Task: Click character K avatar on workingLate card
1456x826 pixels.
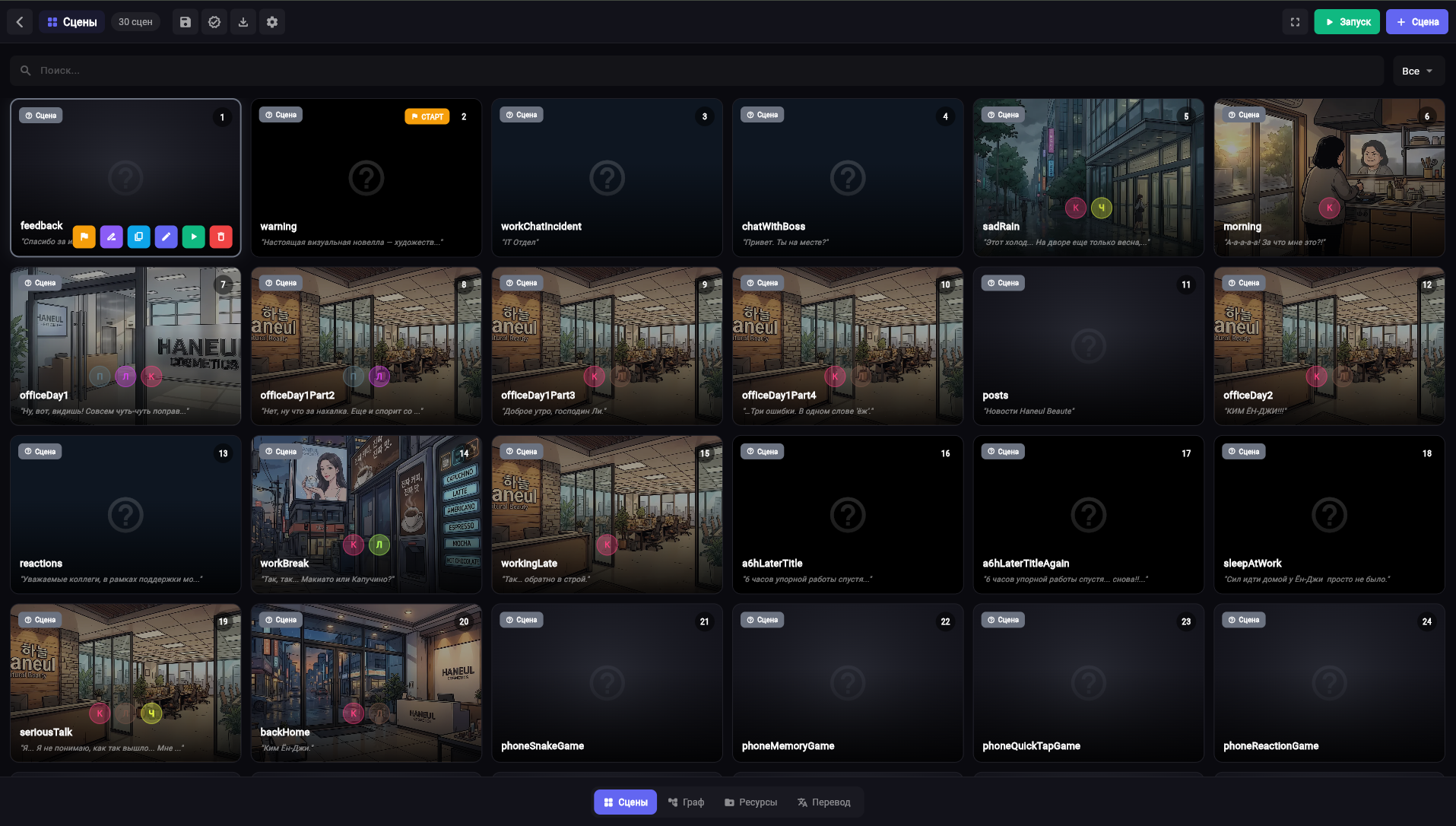Action: (607, 545)
